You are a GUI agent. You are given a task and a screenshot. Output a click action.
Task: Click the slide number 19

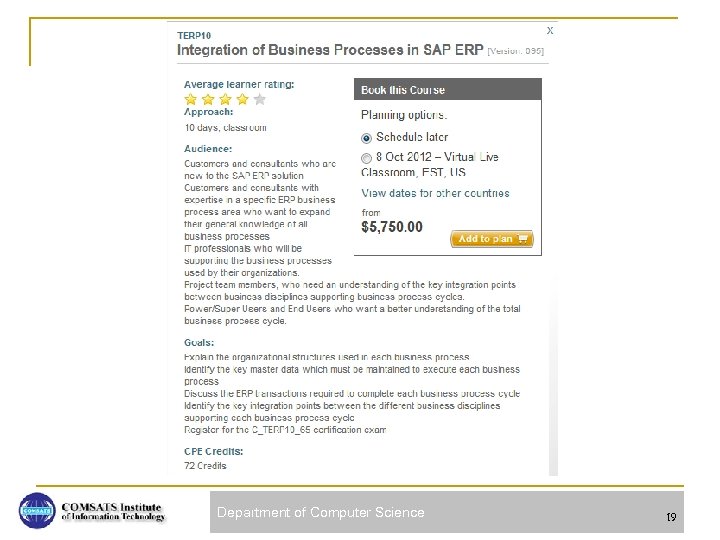pos(672,516)
